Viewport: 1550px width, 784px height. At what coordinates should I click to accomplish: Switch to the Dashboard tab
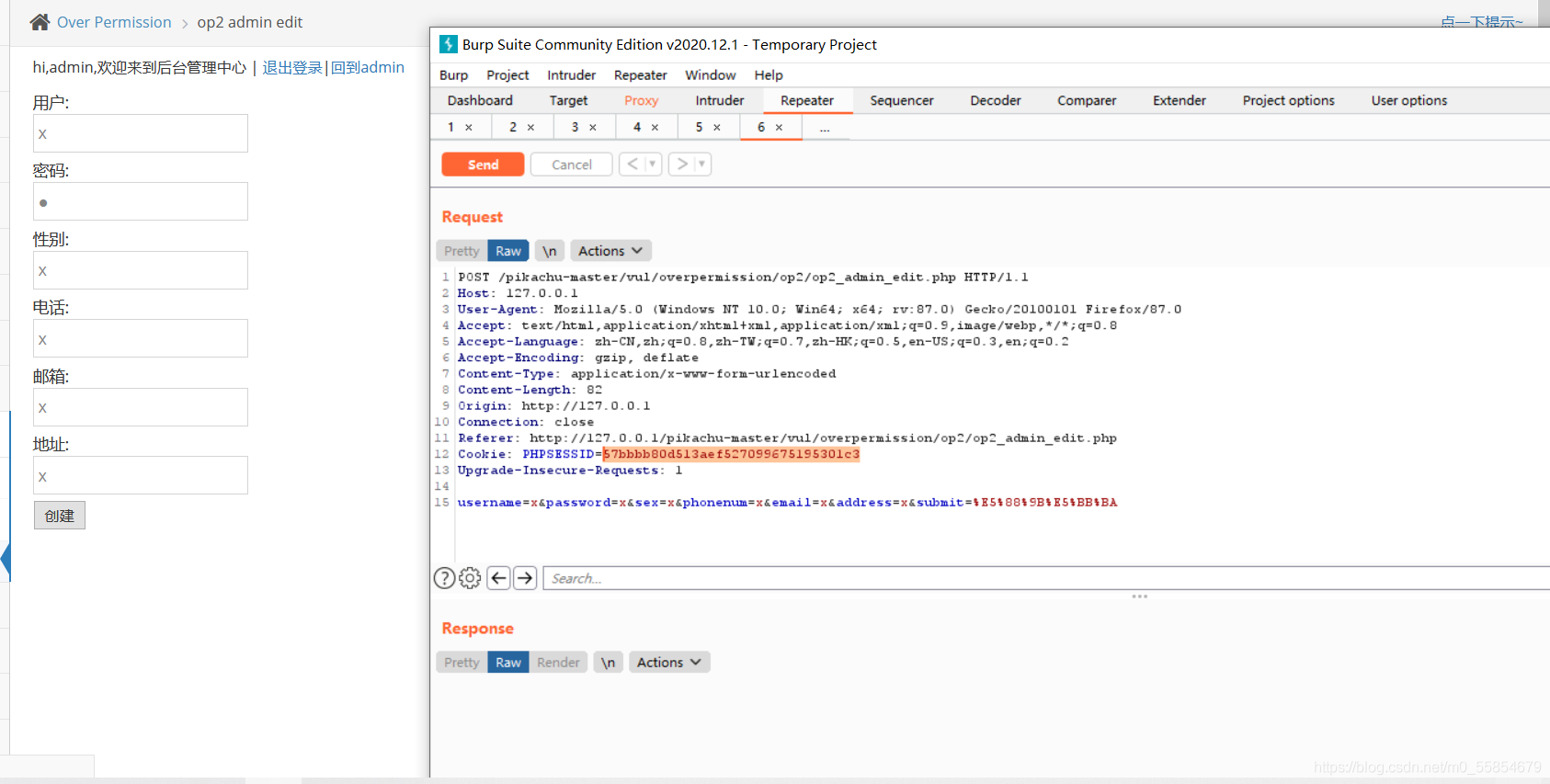point(480,101)
